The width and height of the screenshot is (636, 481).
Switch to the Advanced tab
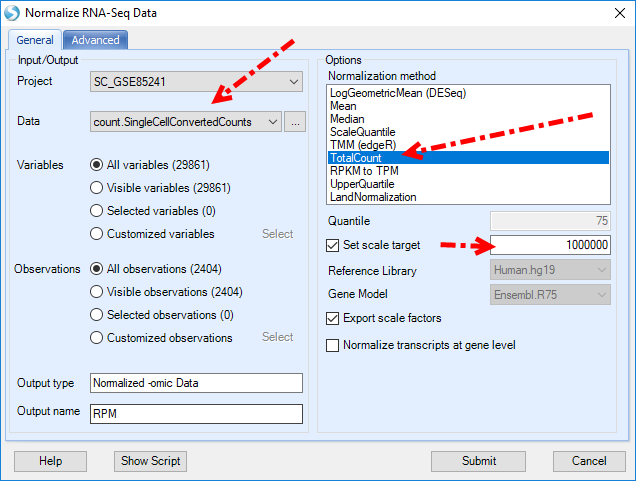(96, 40)
